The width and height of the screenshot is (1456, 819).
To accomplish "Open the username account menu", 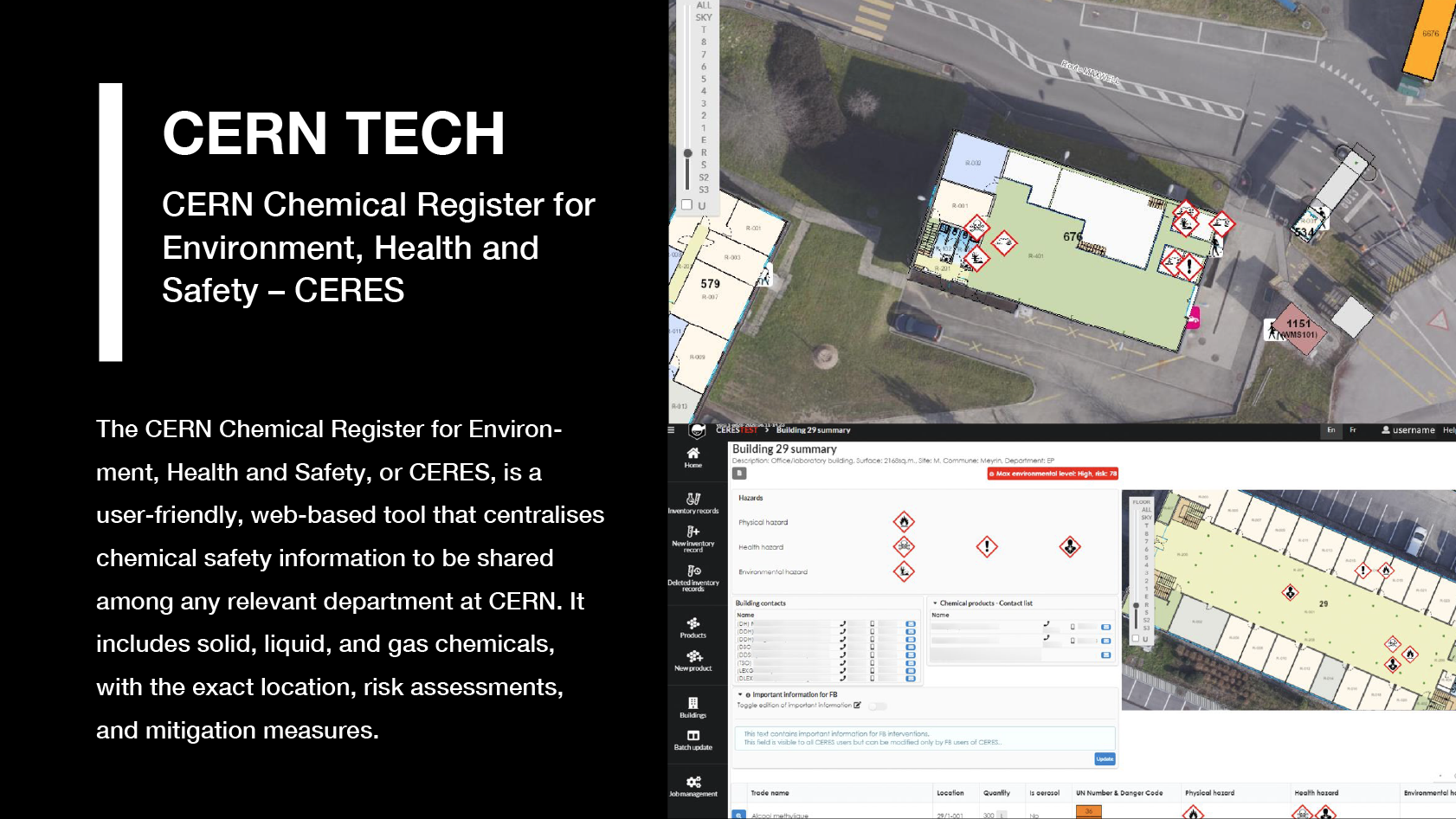I will click(x=1408, y=430).
